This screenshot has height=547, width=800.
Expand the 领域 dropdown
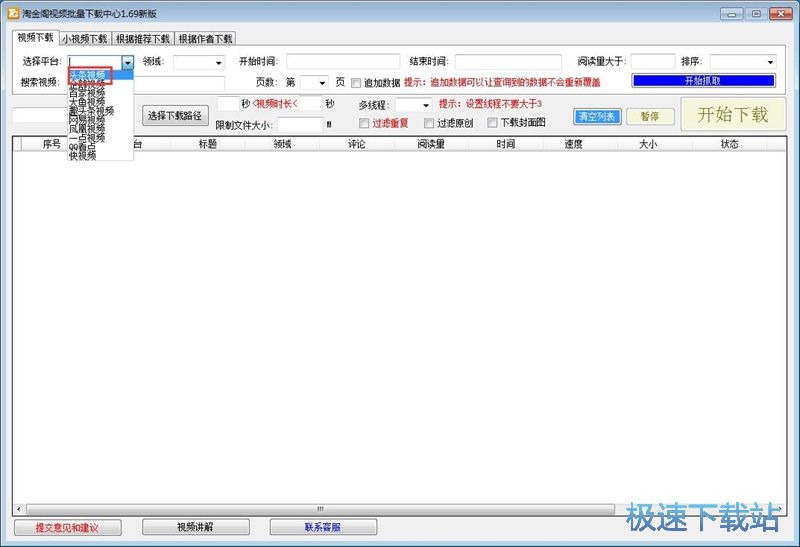[218, 63]
